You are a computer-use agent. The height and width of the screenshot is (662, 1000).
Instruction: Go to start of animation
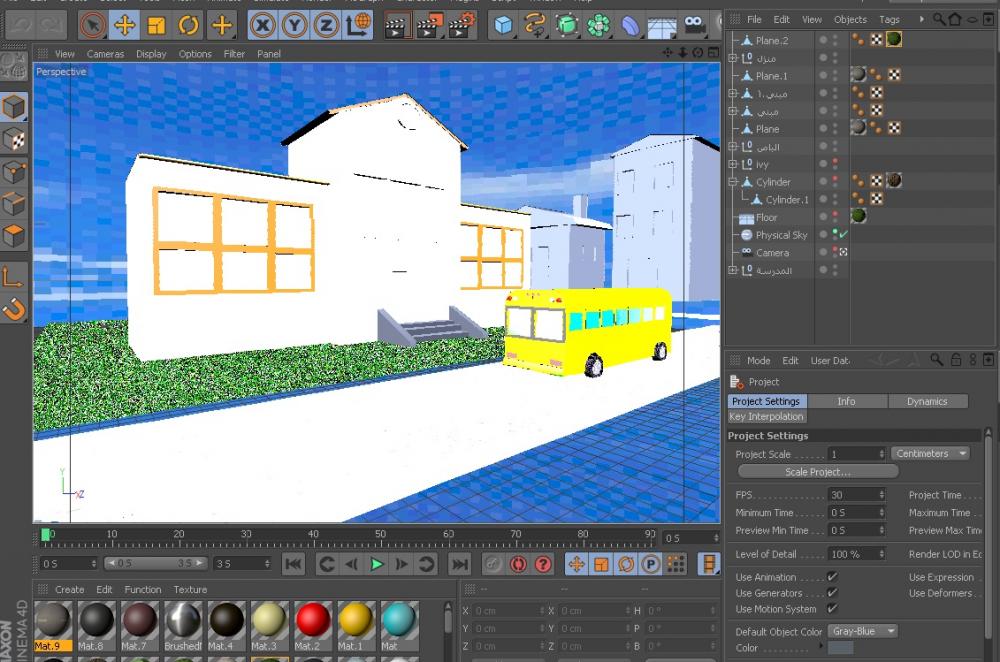pyautogui.click(x=293, y=564)
